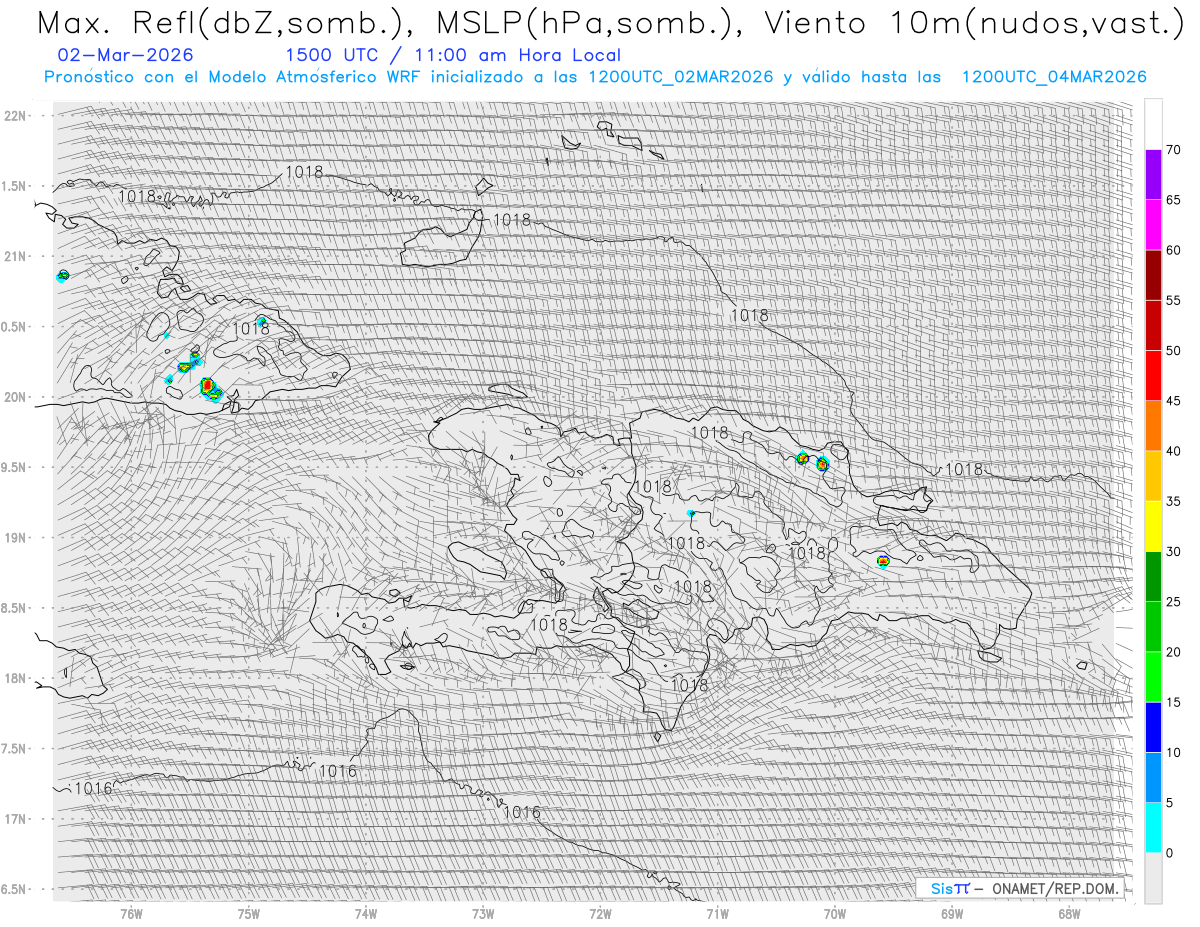
Task: Click the gold 35–40 dBZ color band
Action: [x=1153, y=476]
